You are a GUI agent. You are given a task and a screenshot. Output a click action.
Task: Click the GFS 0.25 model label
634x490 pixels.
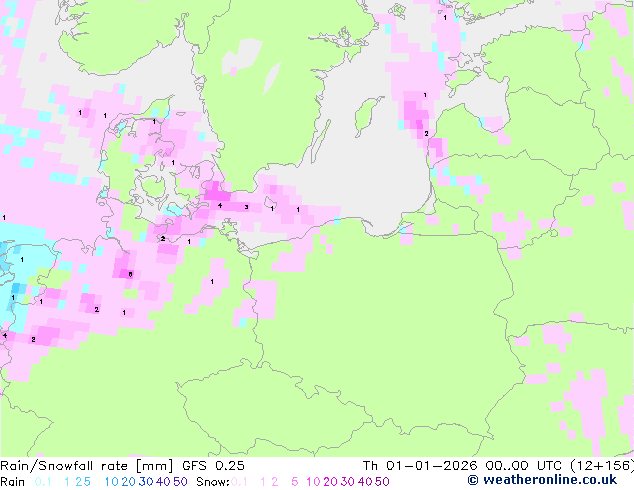pos(213,466)
